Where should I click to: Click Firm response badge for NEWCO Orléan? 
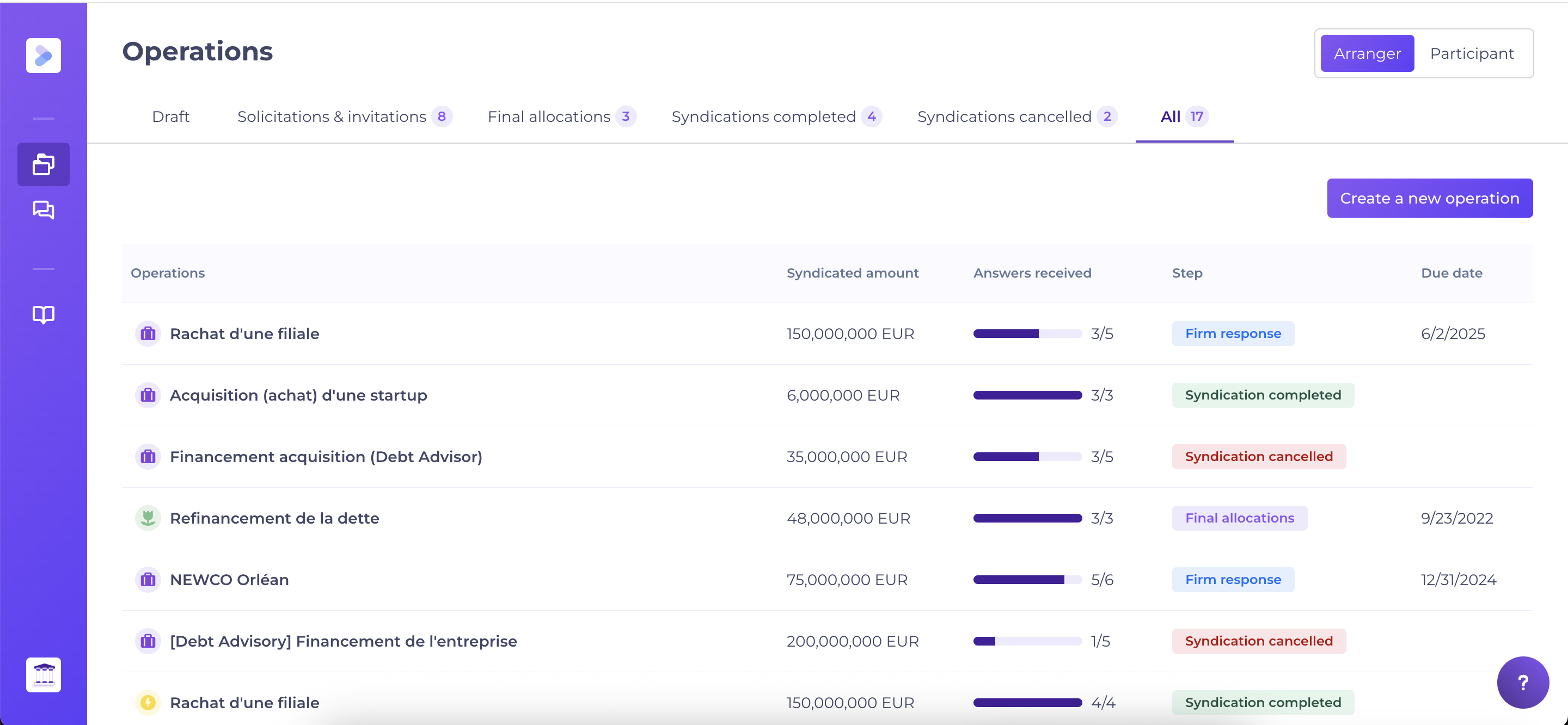(1233, 580)
